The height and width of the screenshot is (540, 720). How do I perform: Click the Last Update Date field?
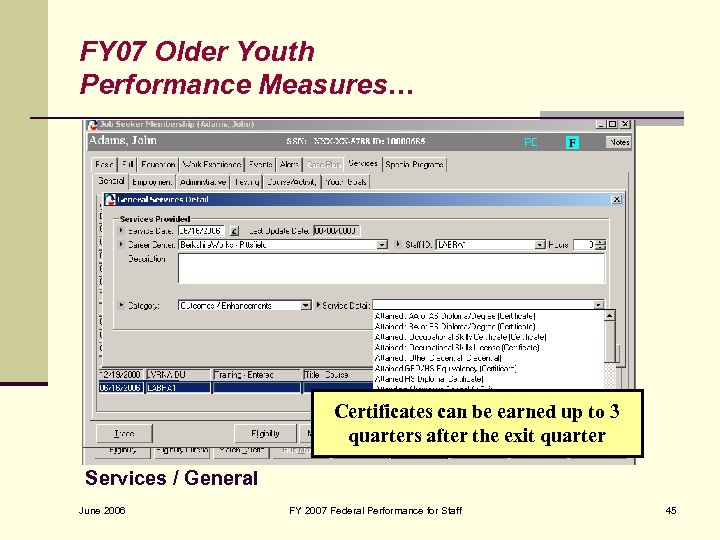(x=337, y=231)
